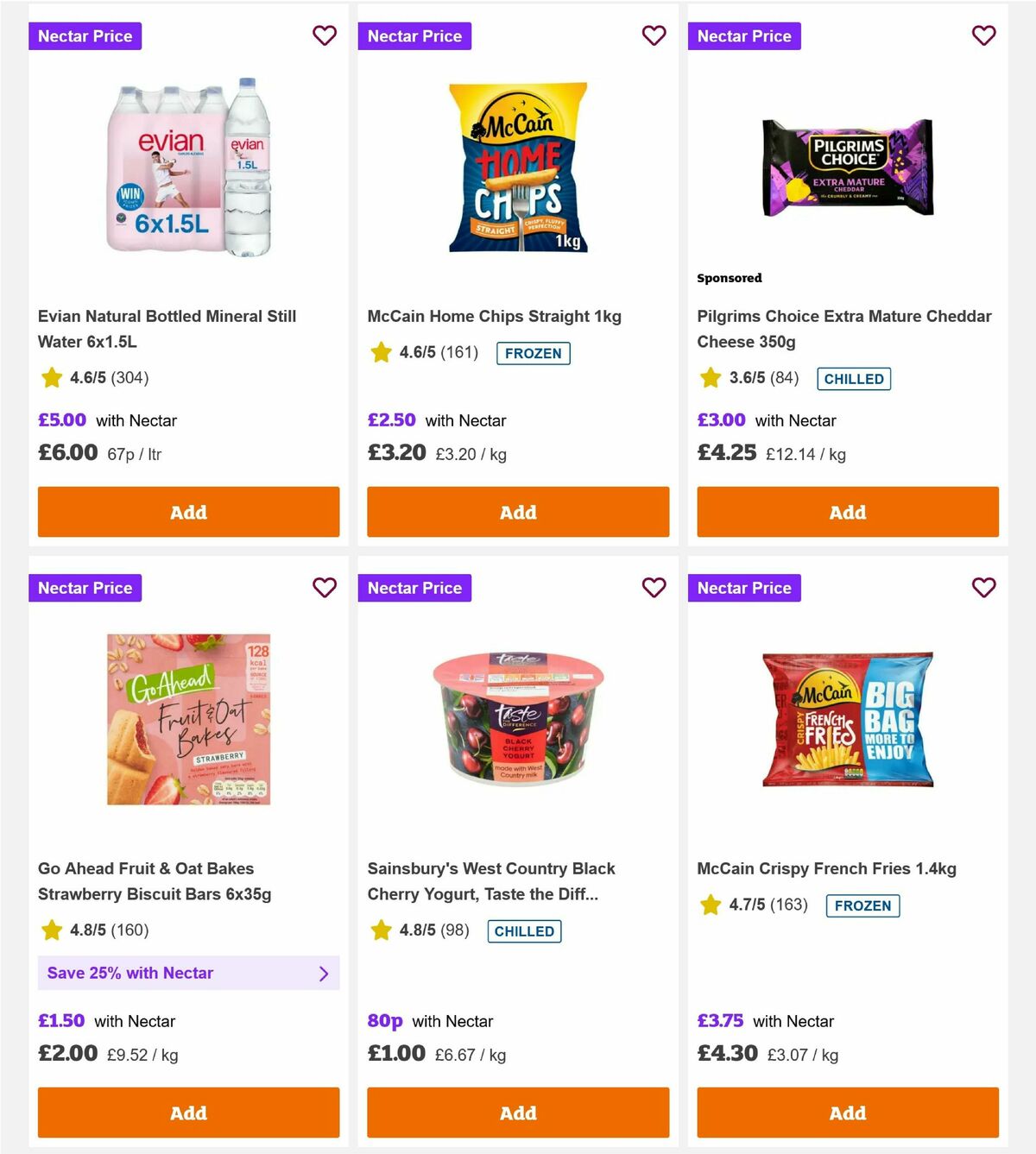This screenshot has width=1036, height=1154.
Task: Click the heart icon on McCain Crispy French Fries
Action: [x=984, y=588]
